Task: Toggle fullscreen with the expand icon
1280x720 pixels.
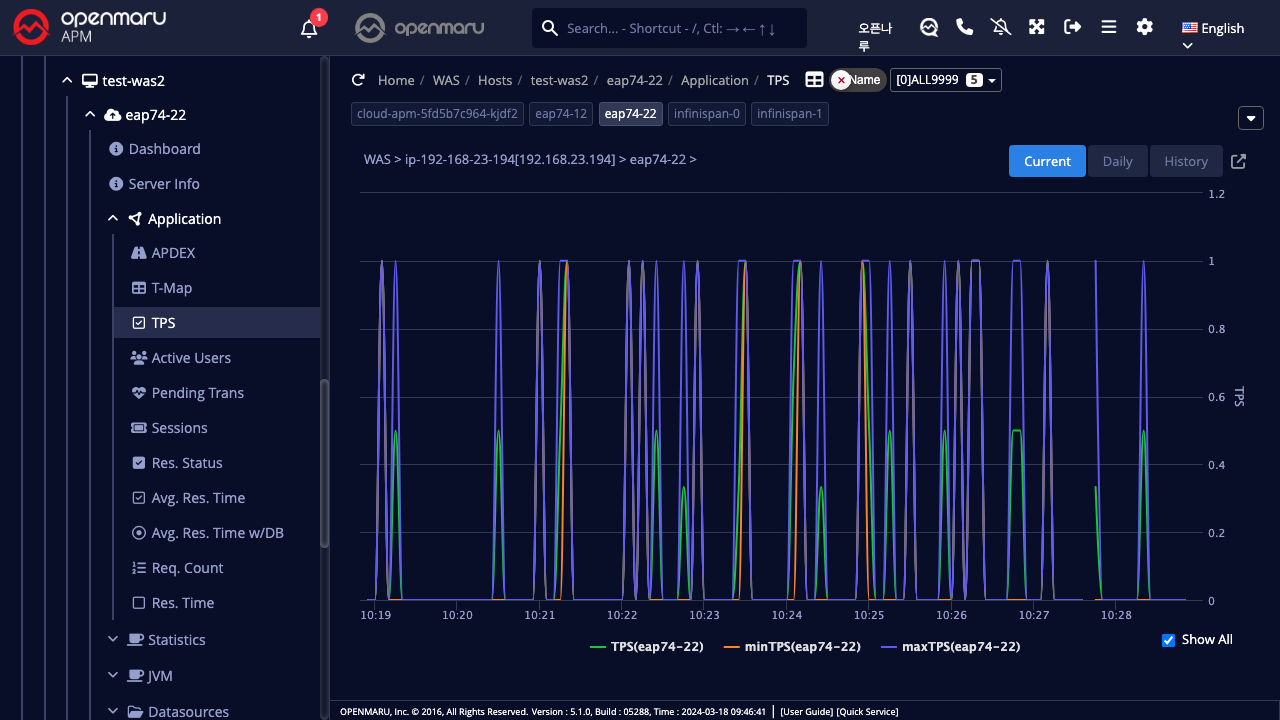Action: click(1037, 27)
